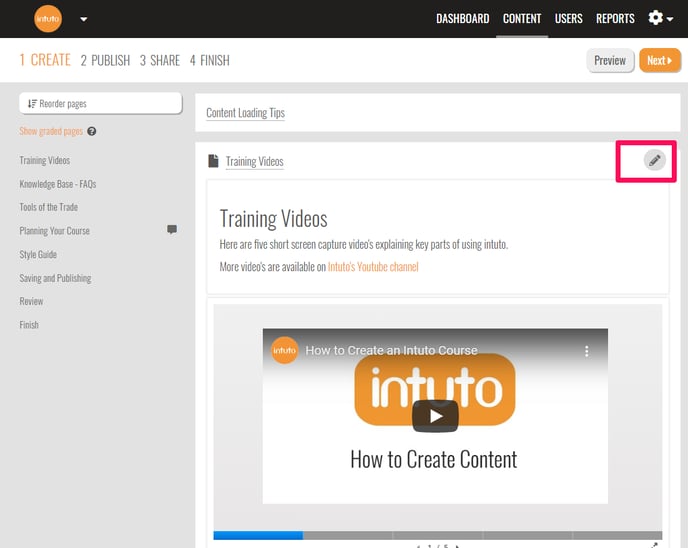Edit page with the pencil icon
This screenshot has height=548, width=688.
coord(654,160)
